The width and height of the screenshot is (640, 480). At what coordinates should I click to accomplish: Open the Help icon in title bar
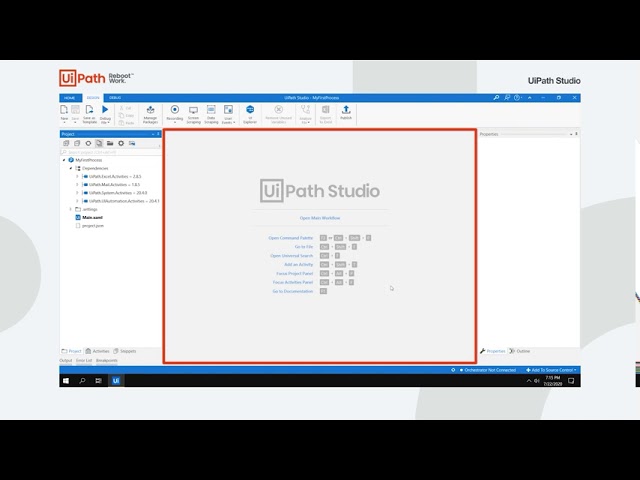pyautogui.click(x=517, y=98)
